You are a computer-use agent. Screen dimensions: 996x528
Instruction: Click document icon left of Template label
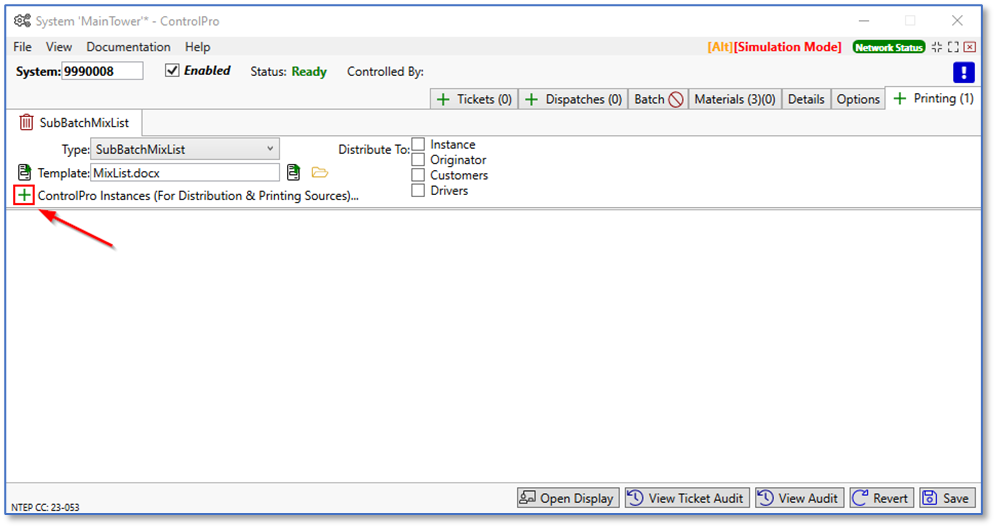coord(25,173)
